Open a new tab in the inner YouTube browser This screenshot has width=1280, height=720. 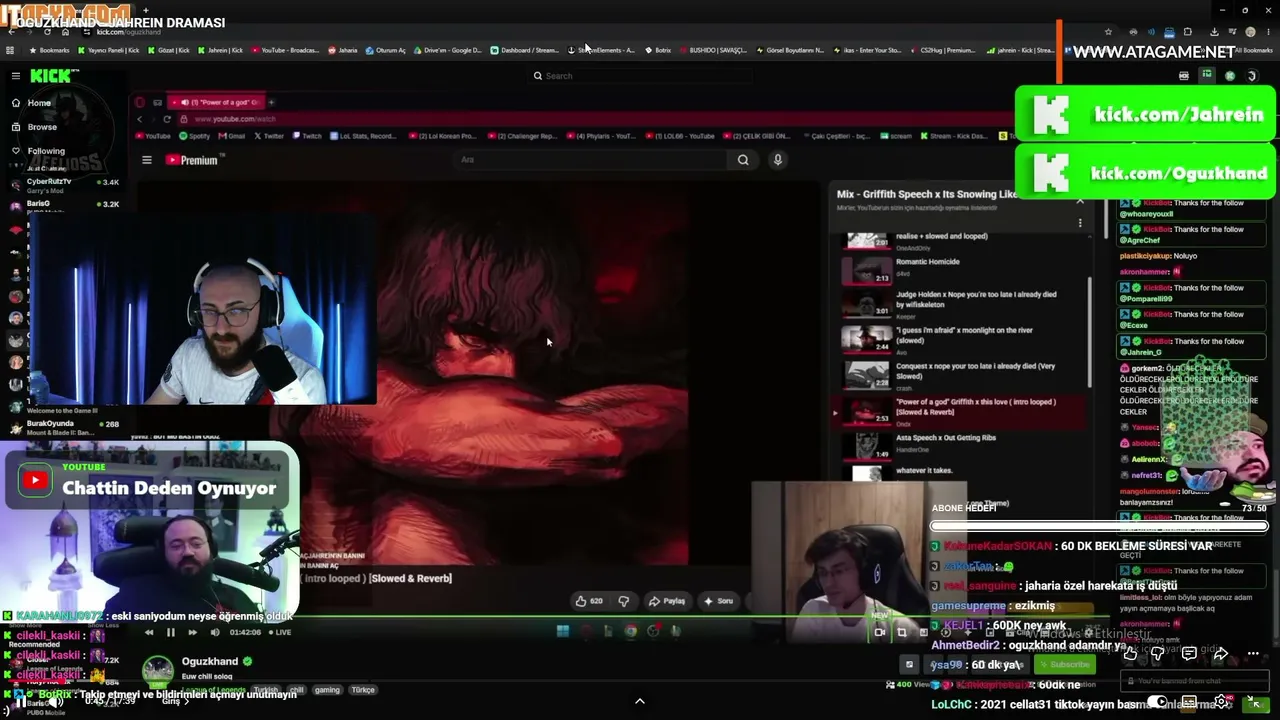click(x=271, y=102)
